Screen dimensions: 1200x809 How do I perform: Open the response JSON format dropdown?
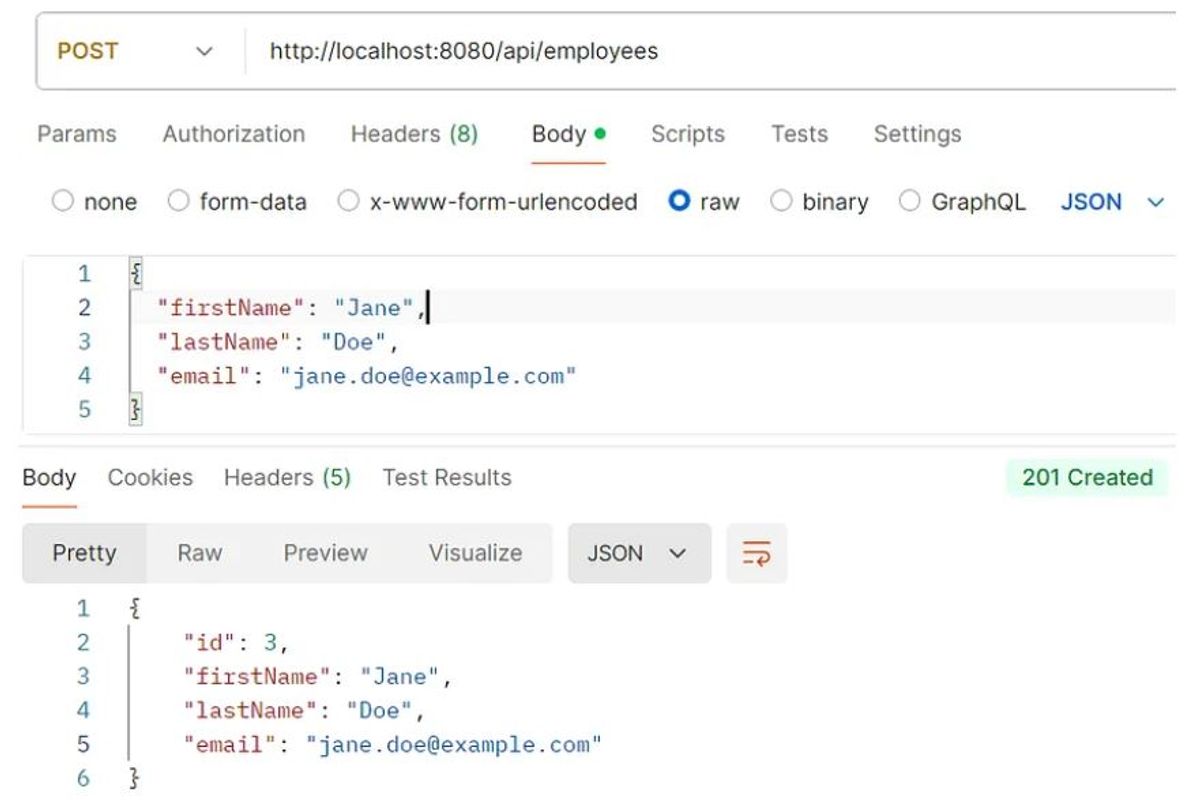(638, 553)
